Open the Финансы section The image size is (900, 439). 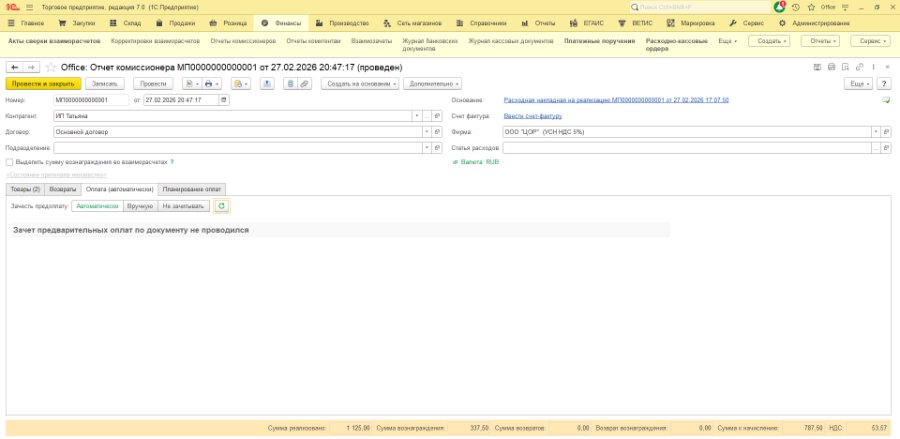[281, 23]
